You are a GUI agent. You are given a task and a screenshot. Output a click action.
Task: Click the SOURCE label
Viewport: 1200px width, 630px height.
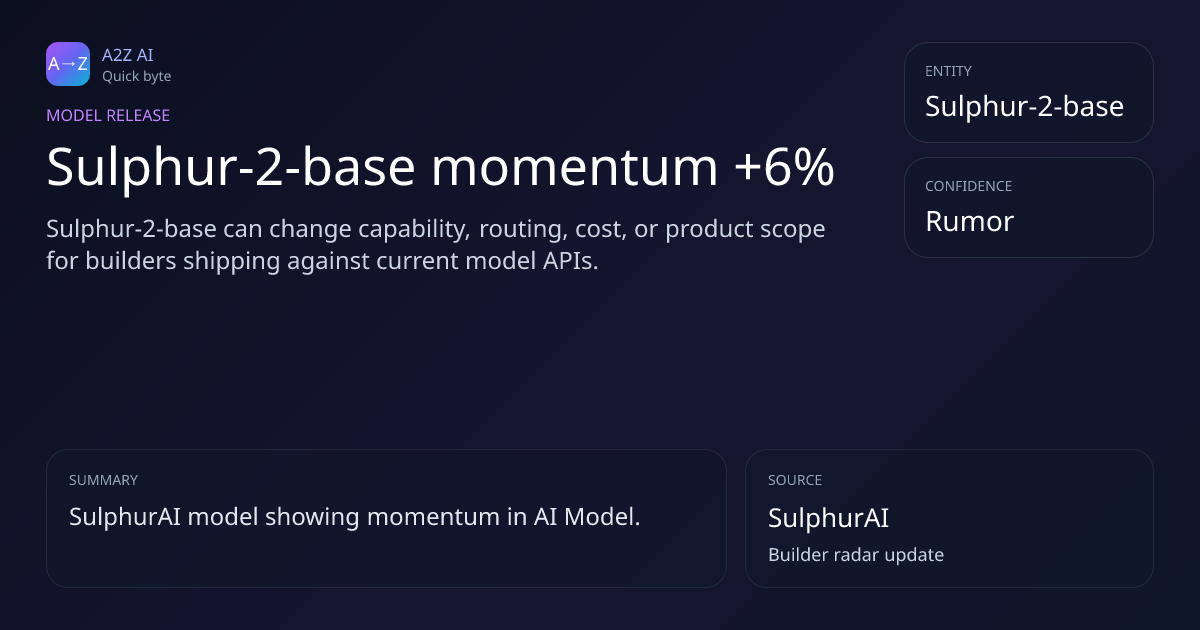pos(795,480)
